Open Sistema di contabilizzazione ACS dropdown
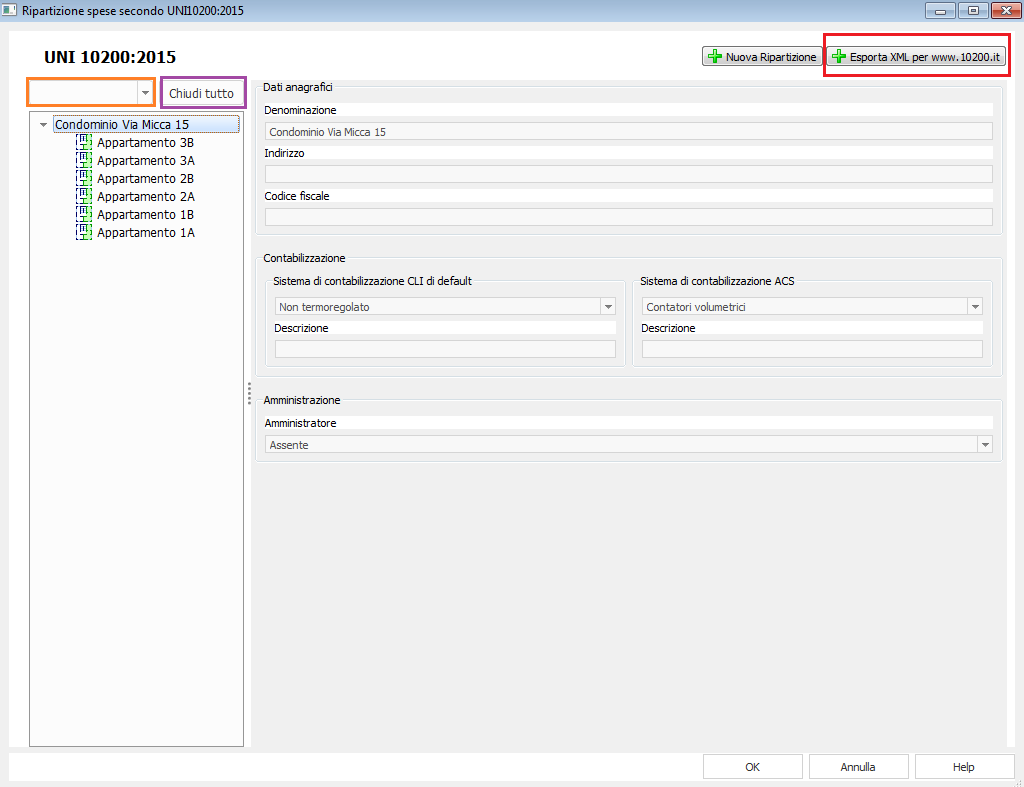 974,307
